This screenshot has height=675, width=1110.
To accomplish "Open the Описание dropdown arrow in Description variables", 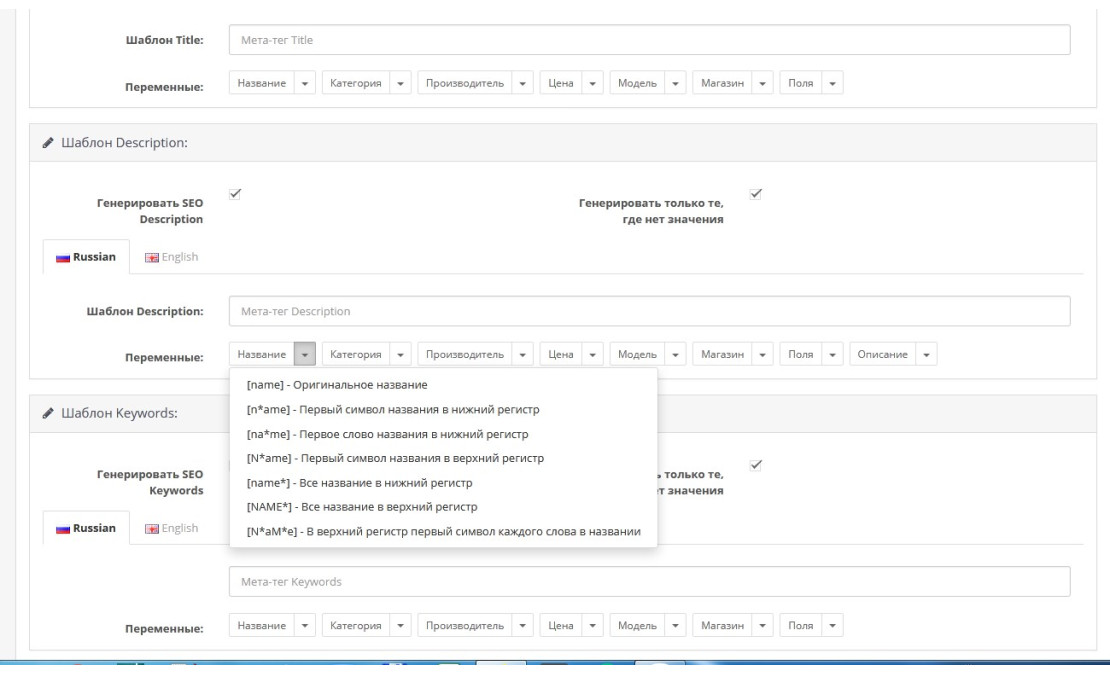I will tap(926, 355).
